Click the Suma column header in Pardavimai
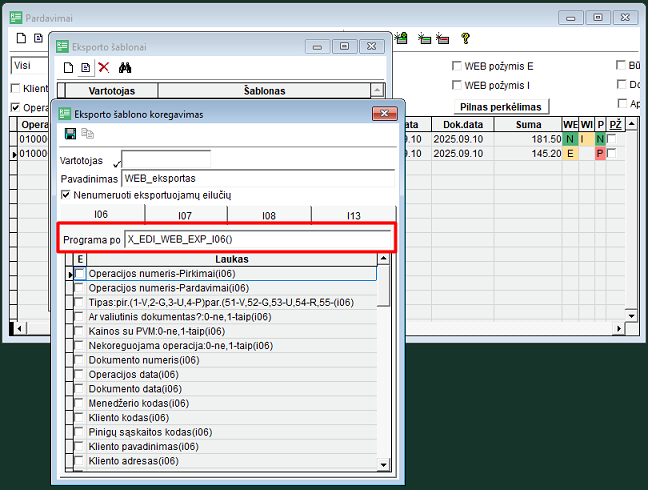648x490 pixels. tap(528, 124)
